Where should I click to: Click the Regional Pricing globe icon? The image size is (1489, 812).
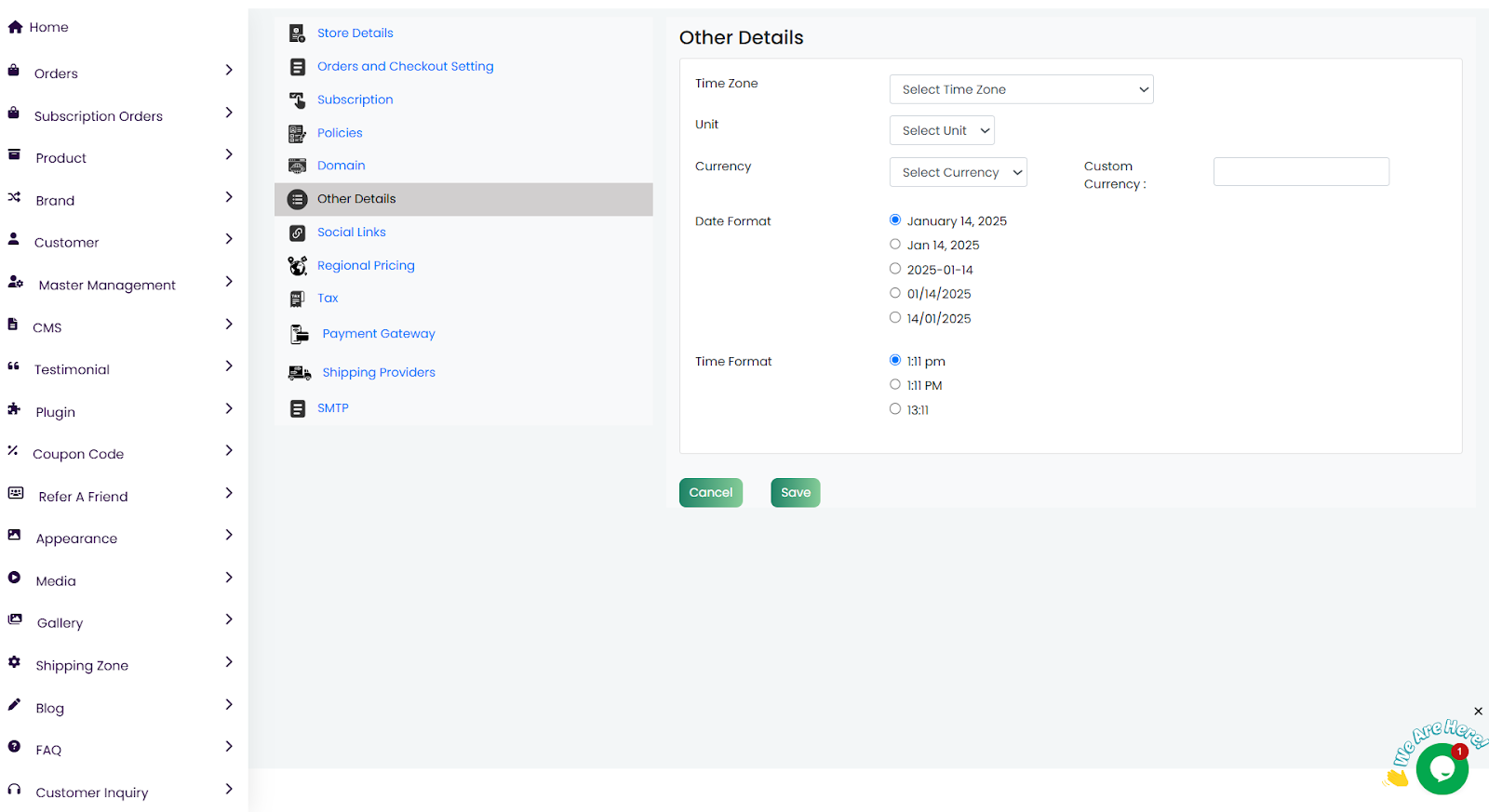(x=297, y=266)
